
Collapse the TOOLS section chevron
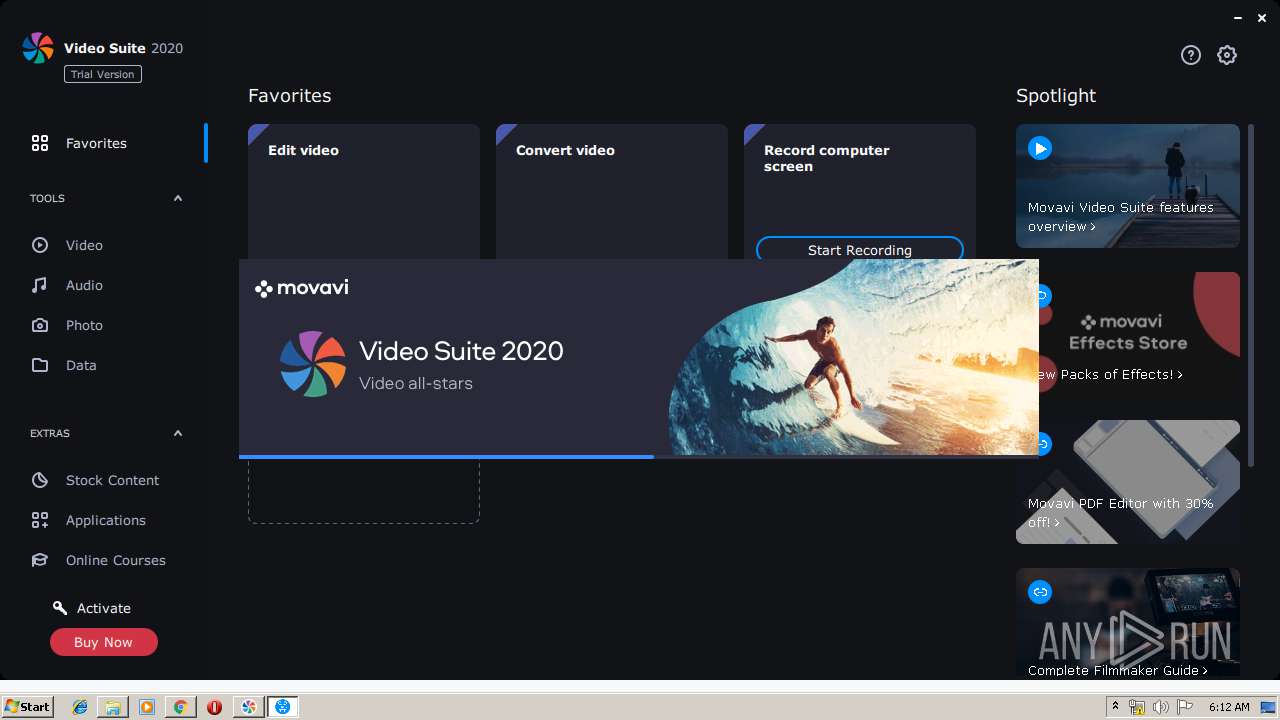point(178,198)
